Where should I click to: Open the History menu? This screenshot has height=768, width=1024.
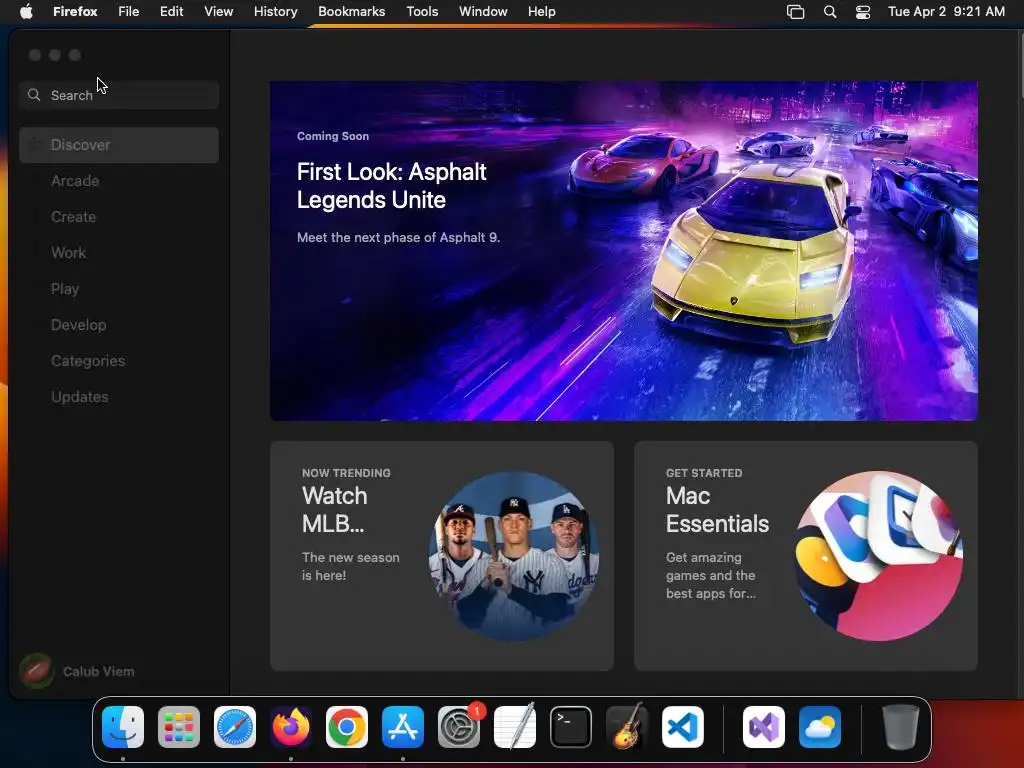[x=276, y=12]
